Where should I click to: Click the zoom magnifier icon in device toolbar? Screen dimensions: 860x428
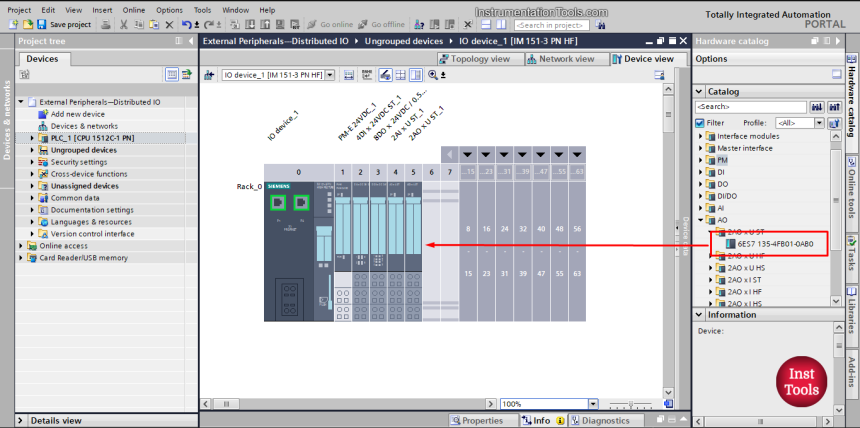pos(433,75)
